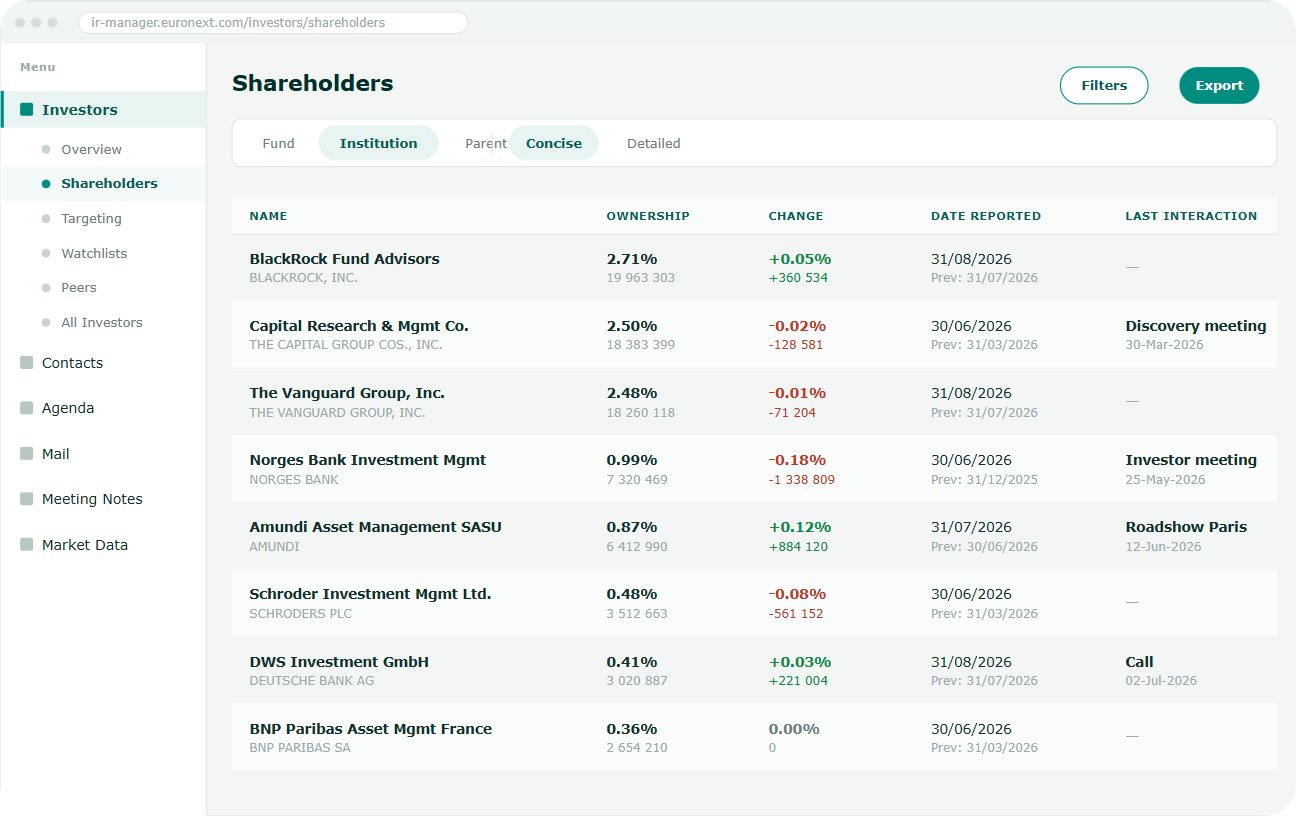Sort by Date Reported column header

coord(986,216)
